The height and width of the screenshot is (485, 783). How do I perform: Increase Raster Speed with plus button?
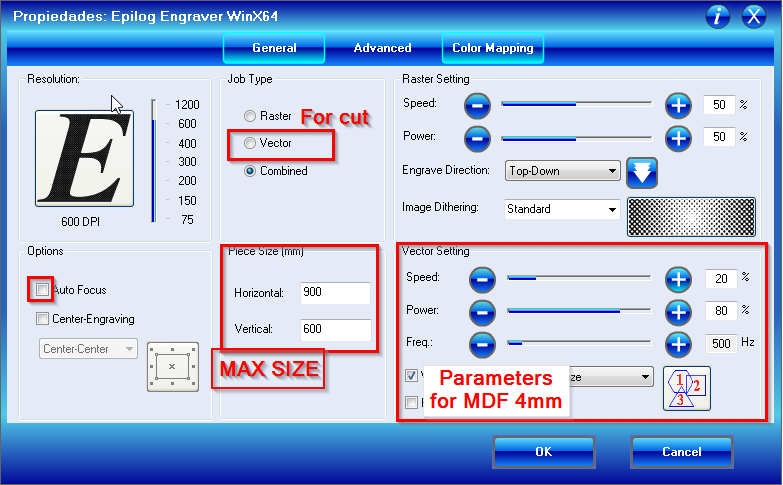pyautogui.click(x=678, y=106)
